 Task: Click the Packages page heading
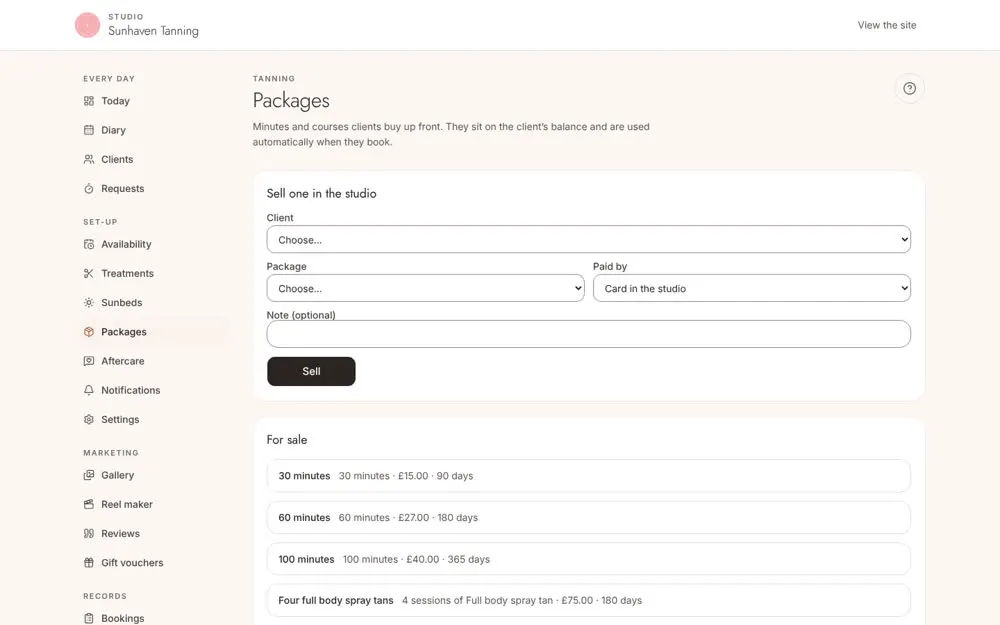tap(291, 101)
